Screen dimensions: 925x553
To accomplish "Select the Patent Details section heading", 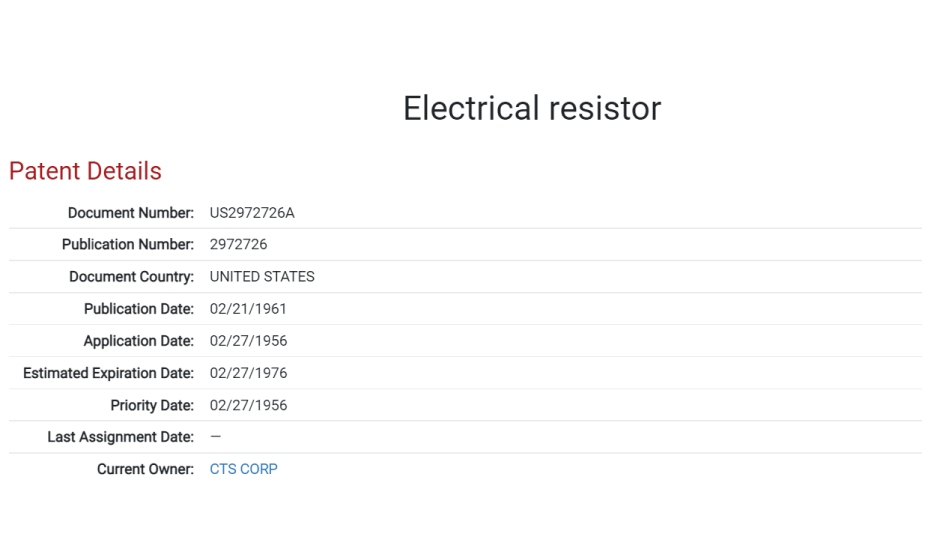I will tap(85, 171).
